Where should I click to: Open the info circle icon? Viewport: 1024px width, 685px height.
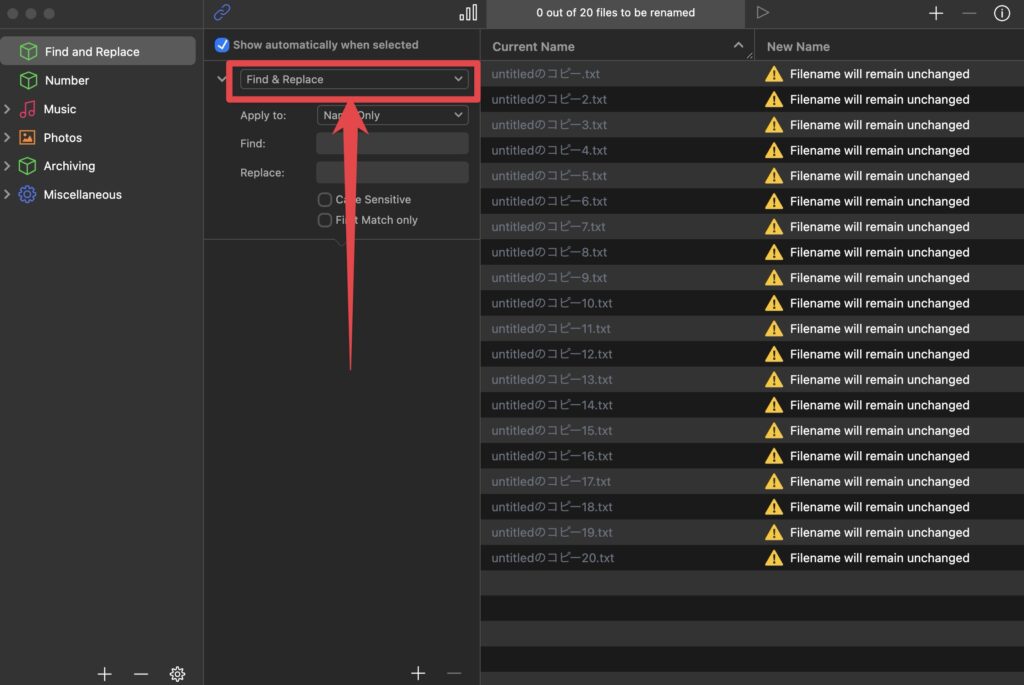click(x=1001, y=13)
